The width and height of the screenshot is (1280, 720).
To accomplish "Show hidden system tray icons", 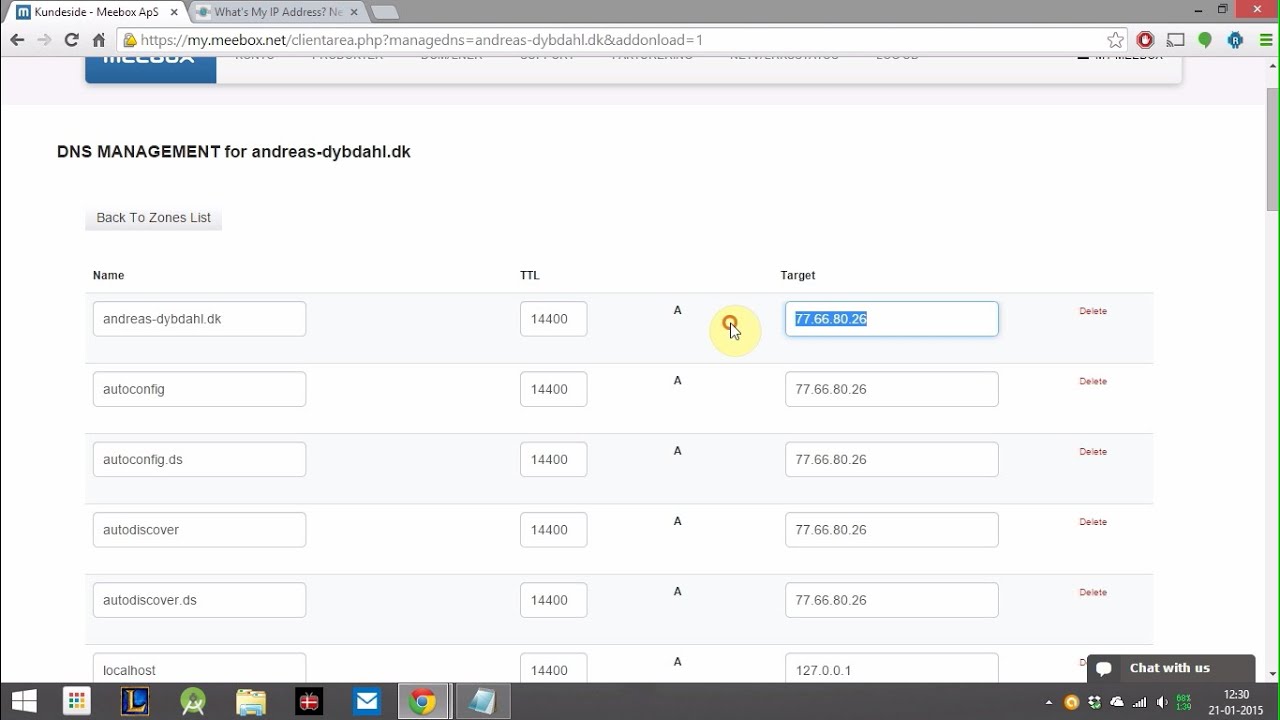I will tap(1048, 702).
